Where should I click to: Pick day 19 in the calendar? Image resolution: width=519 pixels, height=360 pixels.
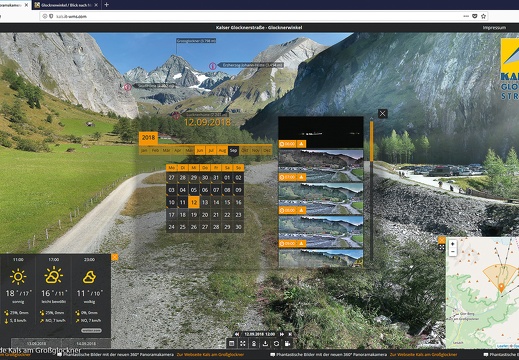(x=194, y=215)
